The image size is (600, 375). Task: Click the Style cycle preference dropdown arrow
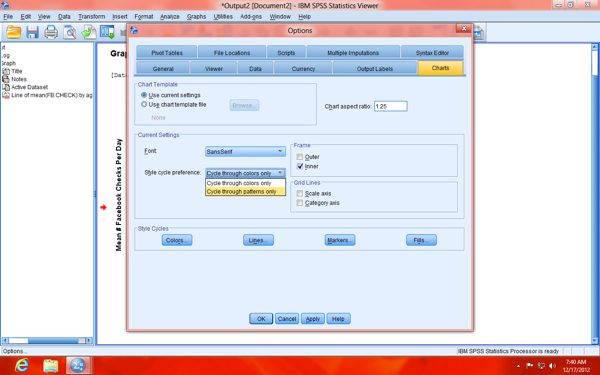pyautogui.click(x=280, y=173)
